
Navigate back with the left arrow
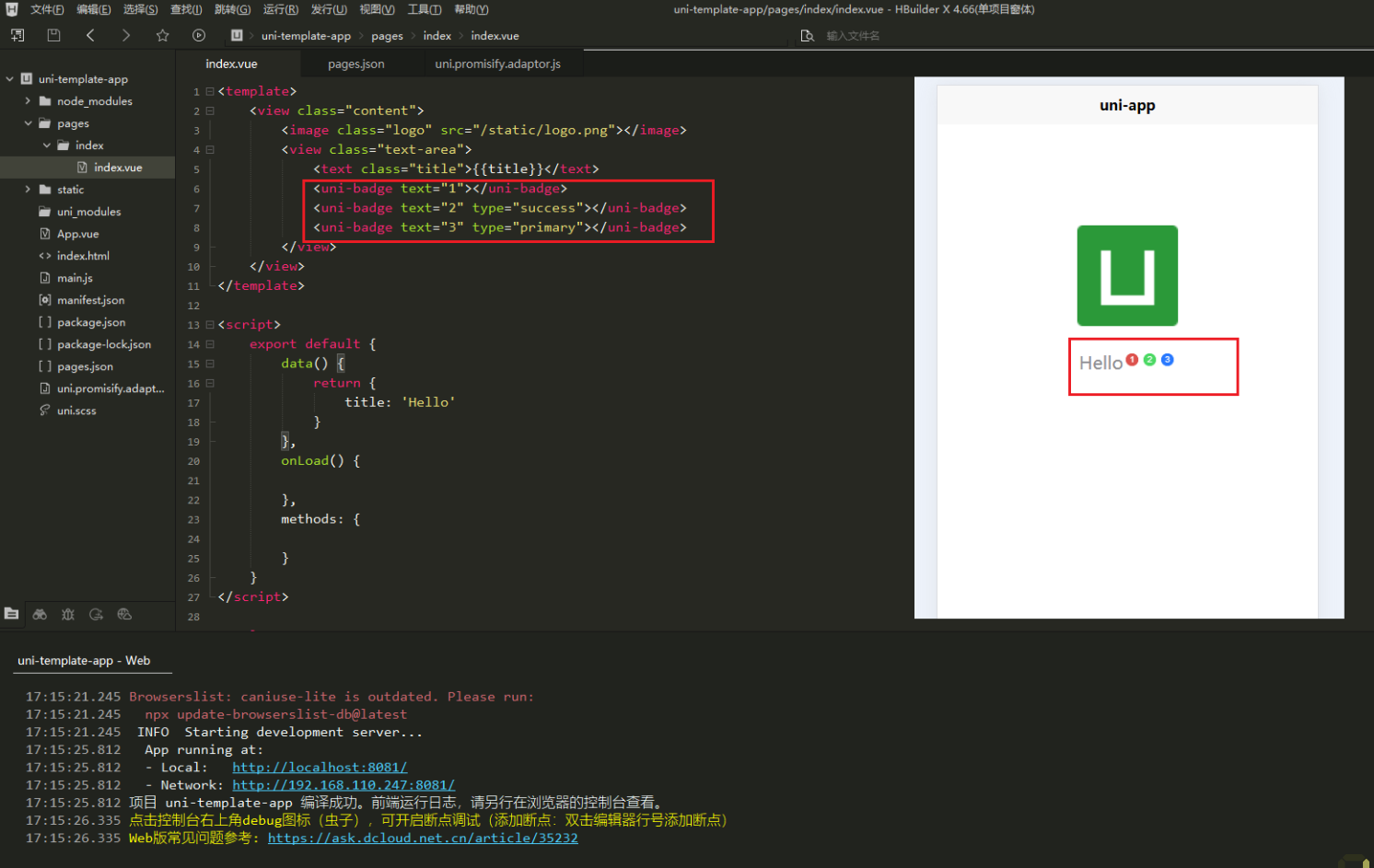[90, 35]
